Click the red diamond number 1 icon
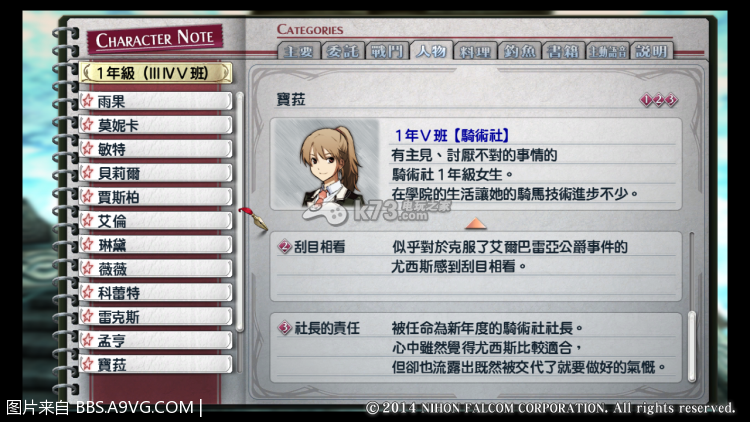Screen dimensions: 750x422 point(646,100)
